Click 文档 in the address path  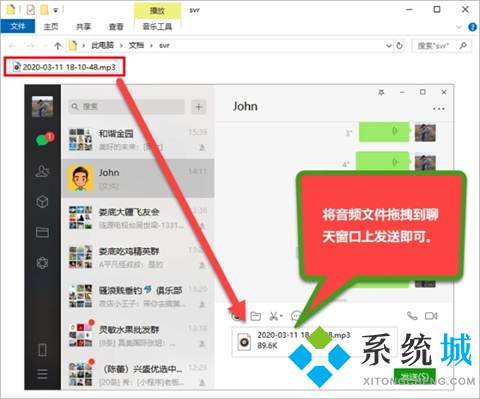136,45
